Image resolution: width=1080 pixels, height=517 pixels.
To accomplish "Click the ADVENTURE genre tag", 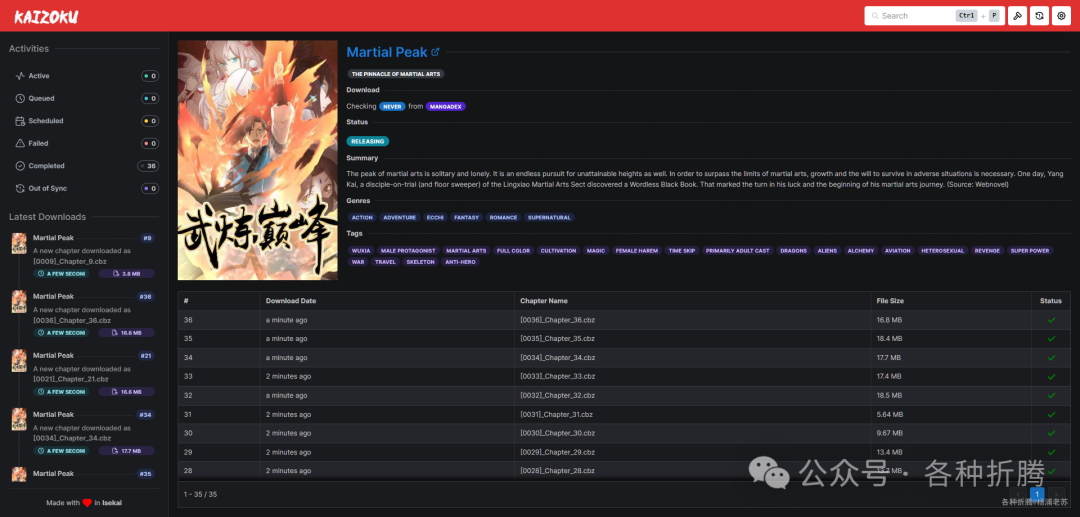I will point(399,218).
